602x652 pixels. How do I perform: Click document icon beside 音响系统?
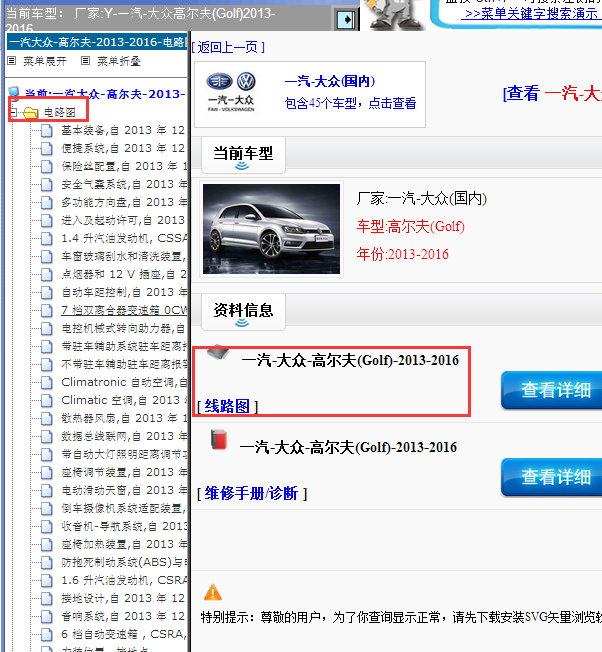click(47, 617)
